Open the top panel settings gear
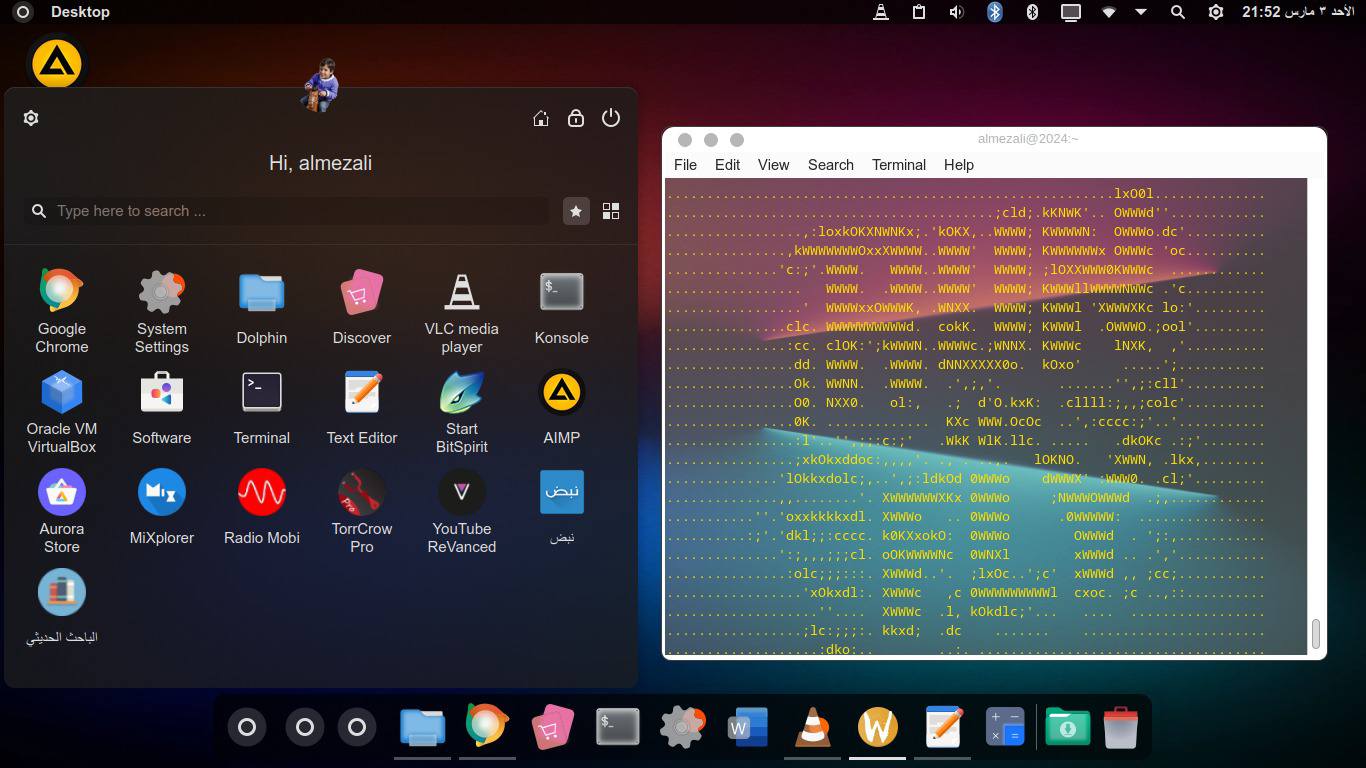The image size is (1366, 768). click(1216, 12)
